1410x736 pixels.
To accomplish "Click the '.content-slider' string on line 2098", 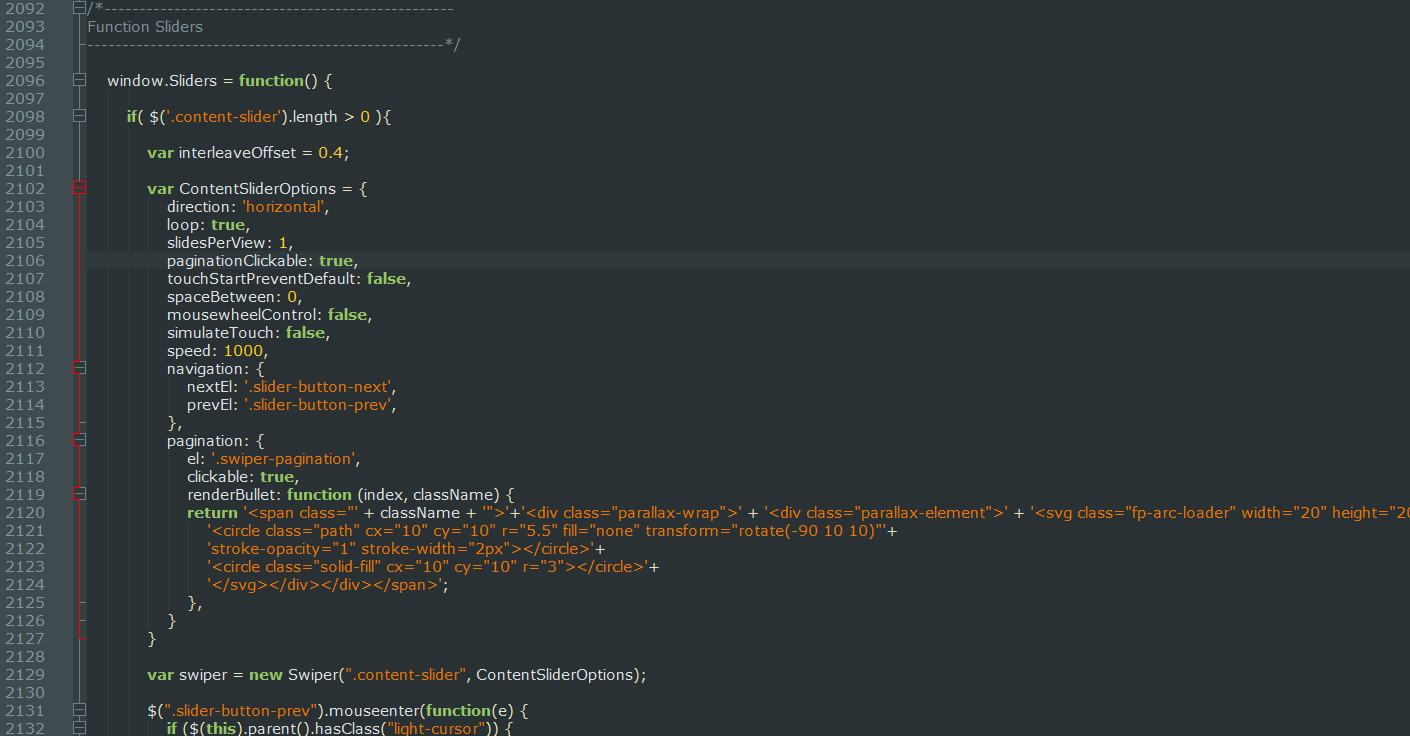I will pyautogui.click(x=221, y=117).
